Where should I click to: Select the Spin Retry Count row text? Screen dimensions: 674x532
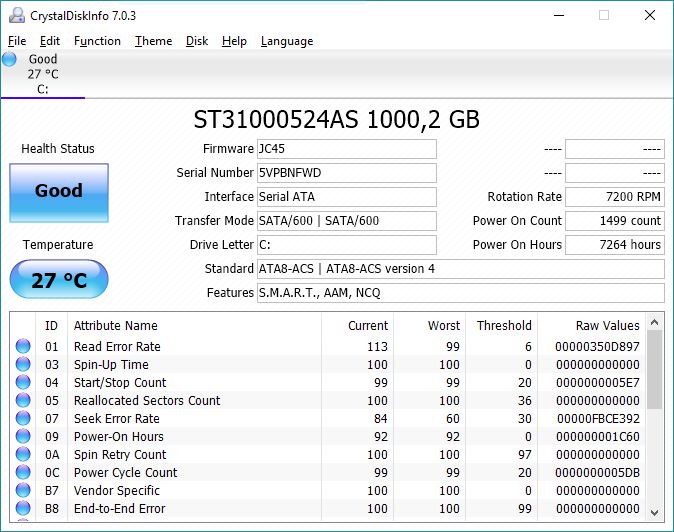[x=120, y=455]
